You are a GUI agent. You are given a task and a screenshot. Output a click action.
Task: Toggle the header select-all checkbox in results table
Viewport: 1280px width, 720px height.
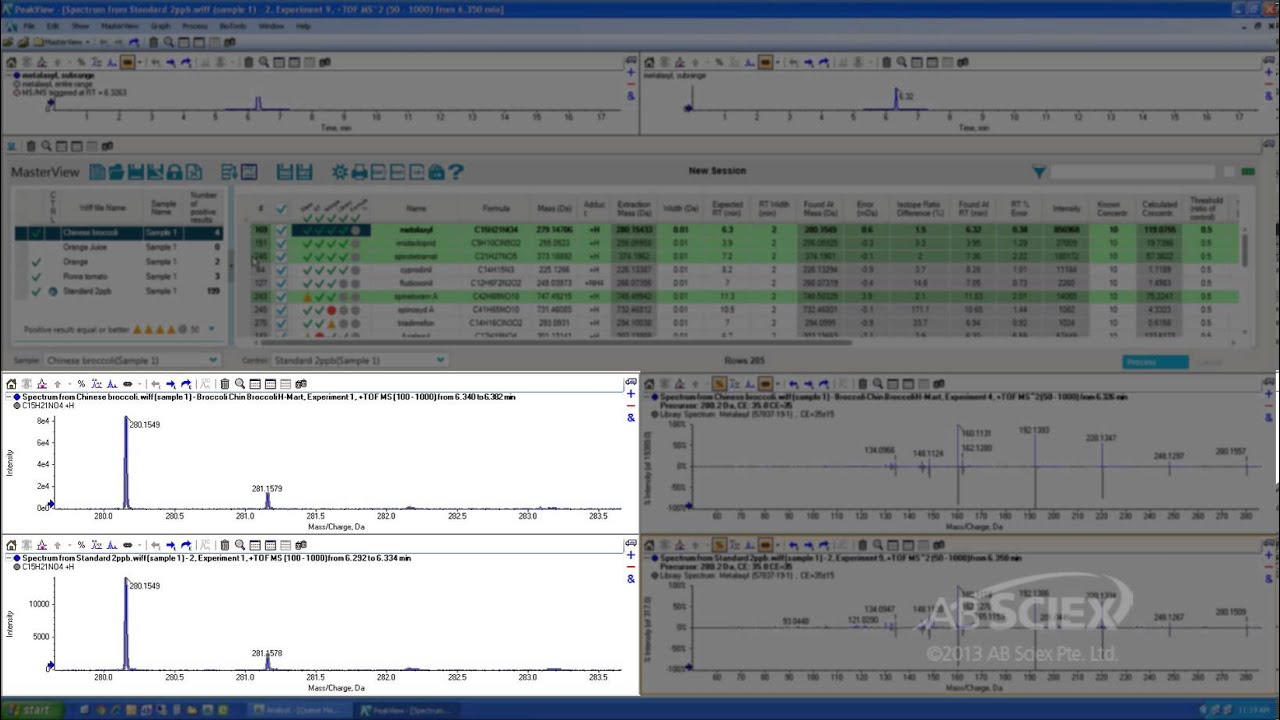tap(281, 209)
